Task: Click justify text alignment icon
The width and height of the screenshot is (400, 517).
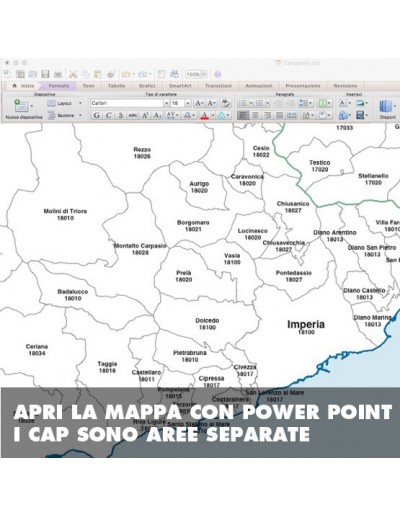Action: (x=279, y=115)
